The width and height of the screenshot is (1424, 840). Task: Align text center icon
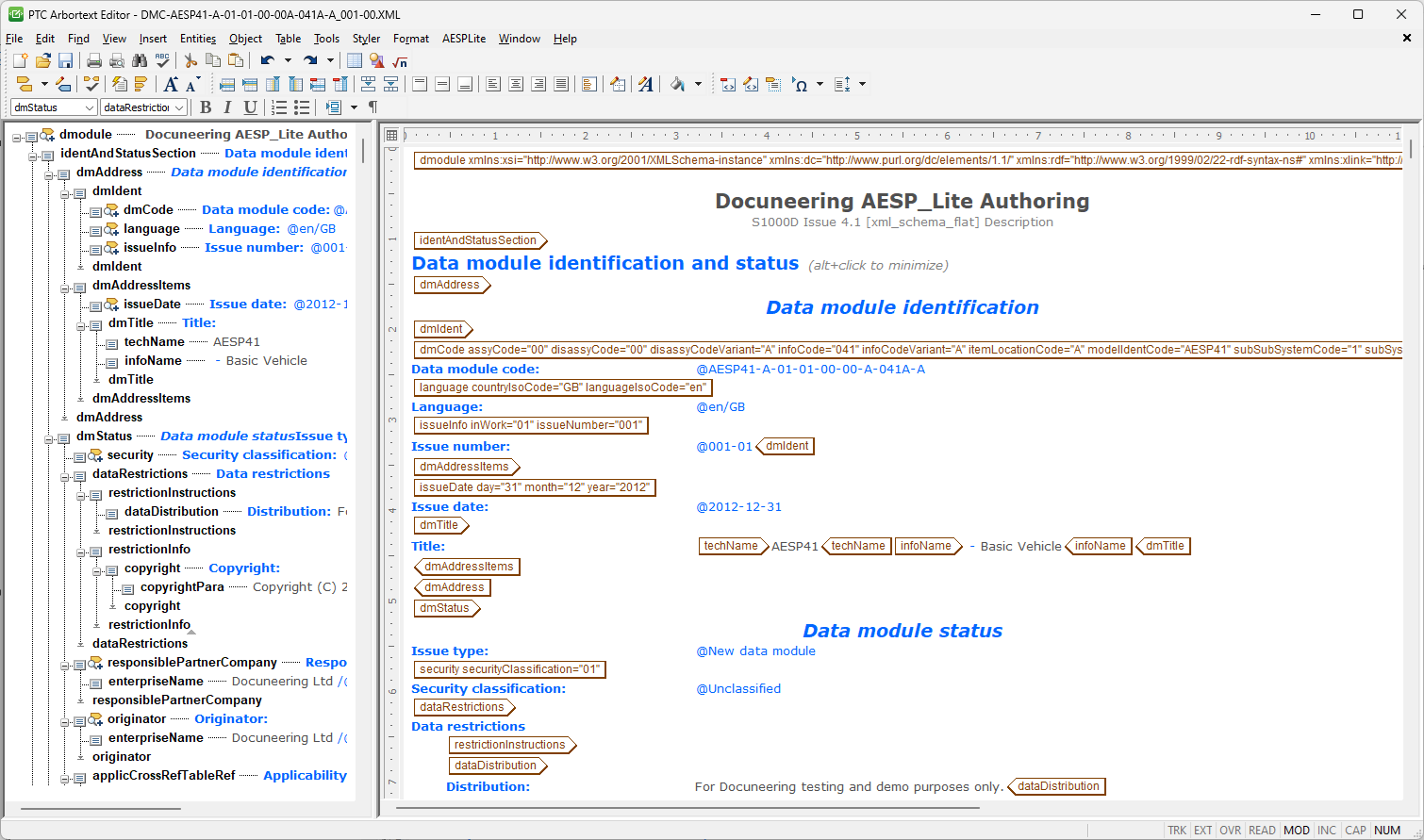[x=516, y=84]
